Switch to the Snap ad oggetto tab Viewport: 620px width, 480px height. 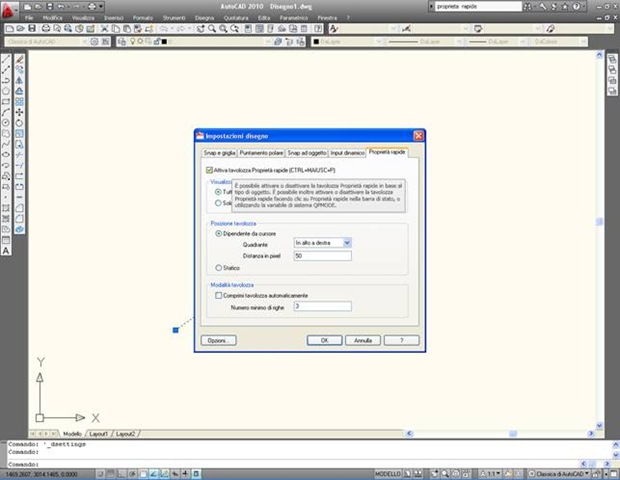(x=306, y=153)
